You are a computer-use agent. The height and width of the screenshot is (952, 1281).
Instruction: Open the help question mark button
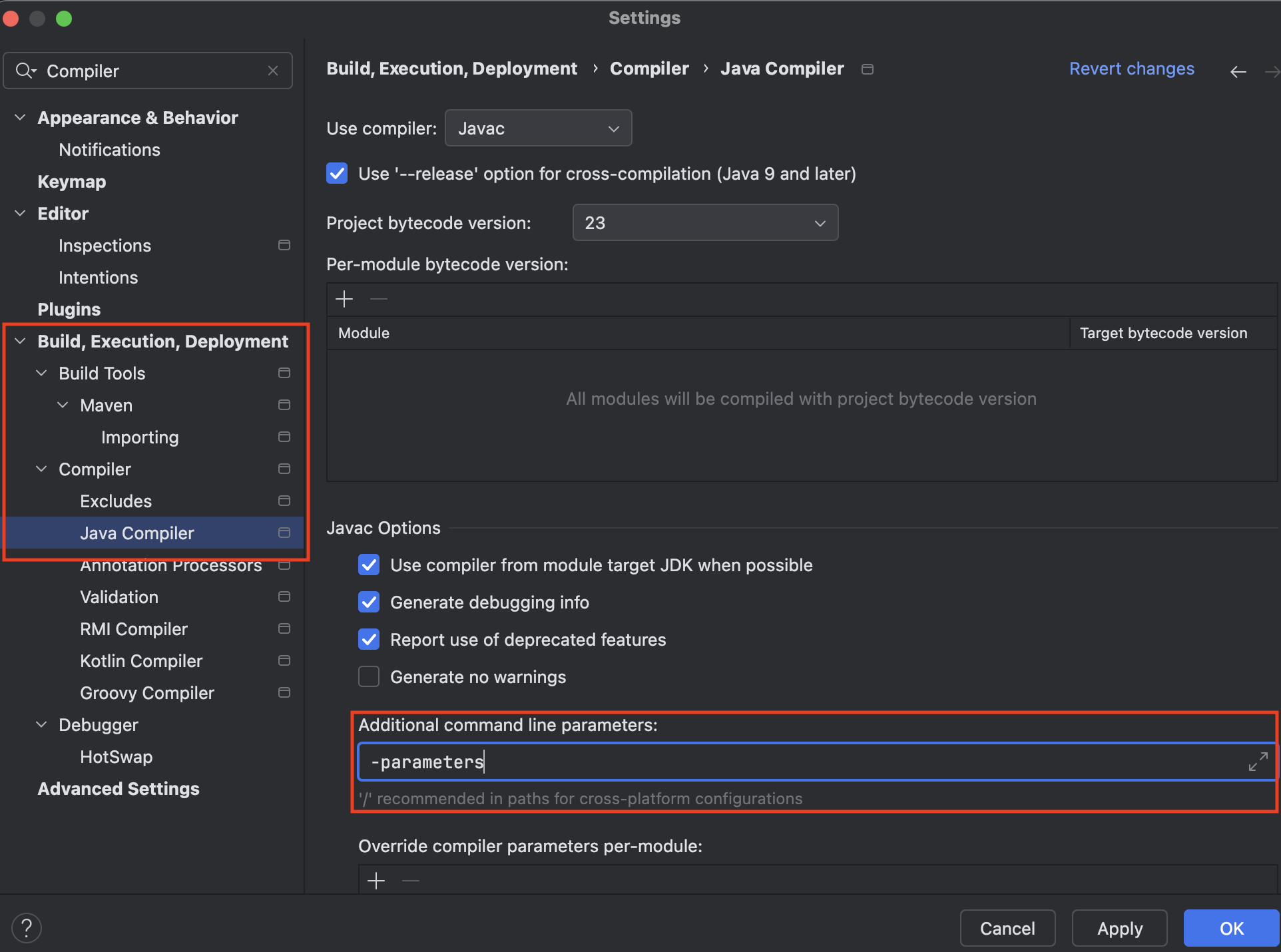coord(27,927)
